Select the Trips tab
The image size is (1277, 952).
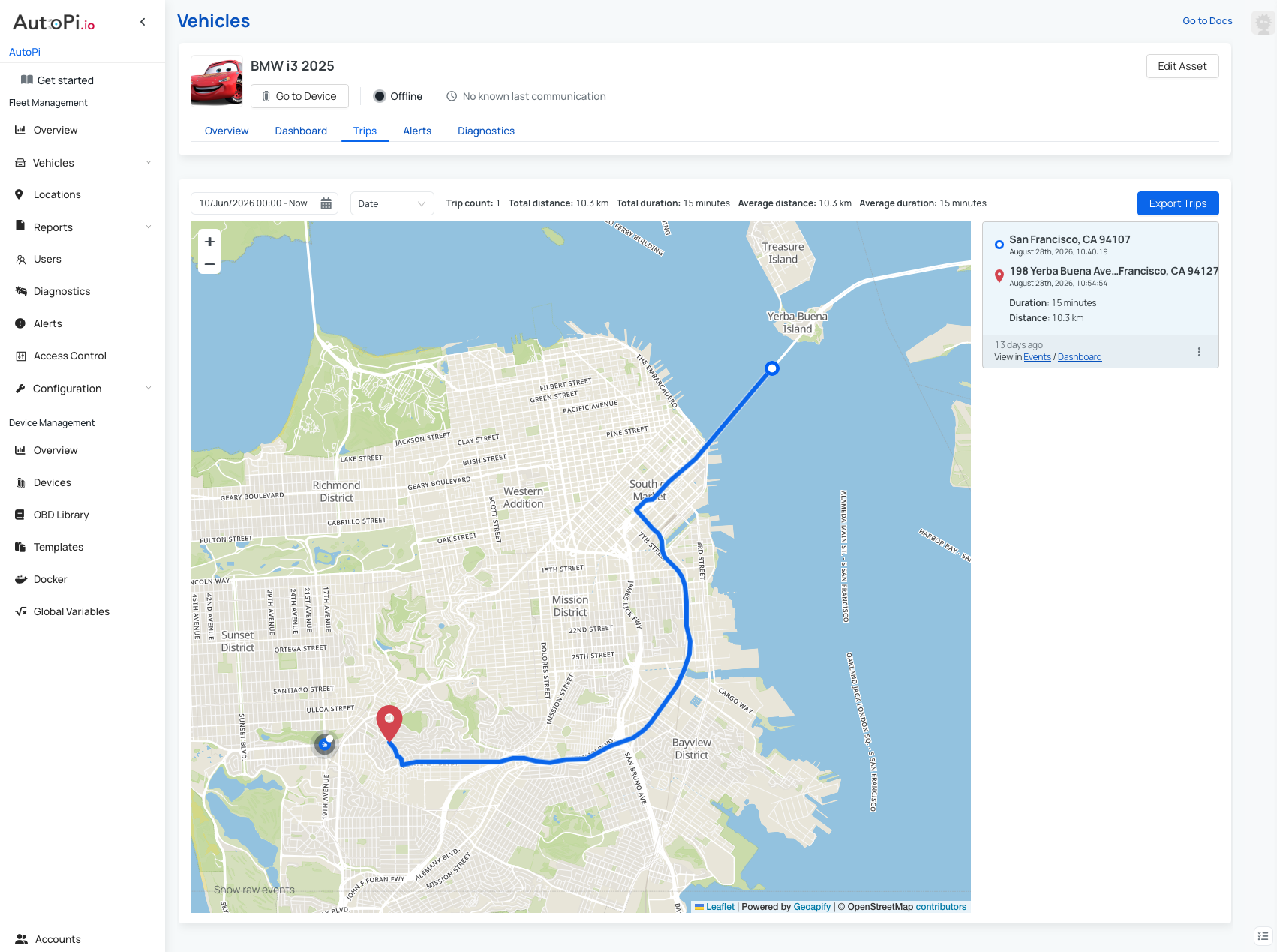tap(365, 131)
